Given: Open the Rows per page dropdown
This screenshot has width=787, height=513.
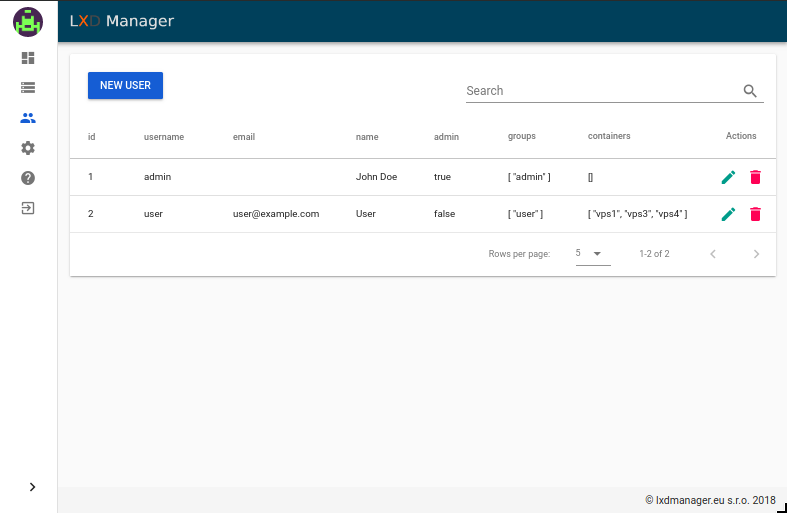Looking at the screenshot, I should [593, 253].
